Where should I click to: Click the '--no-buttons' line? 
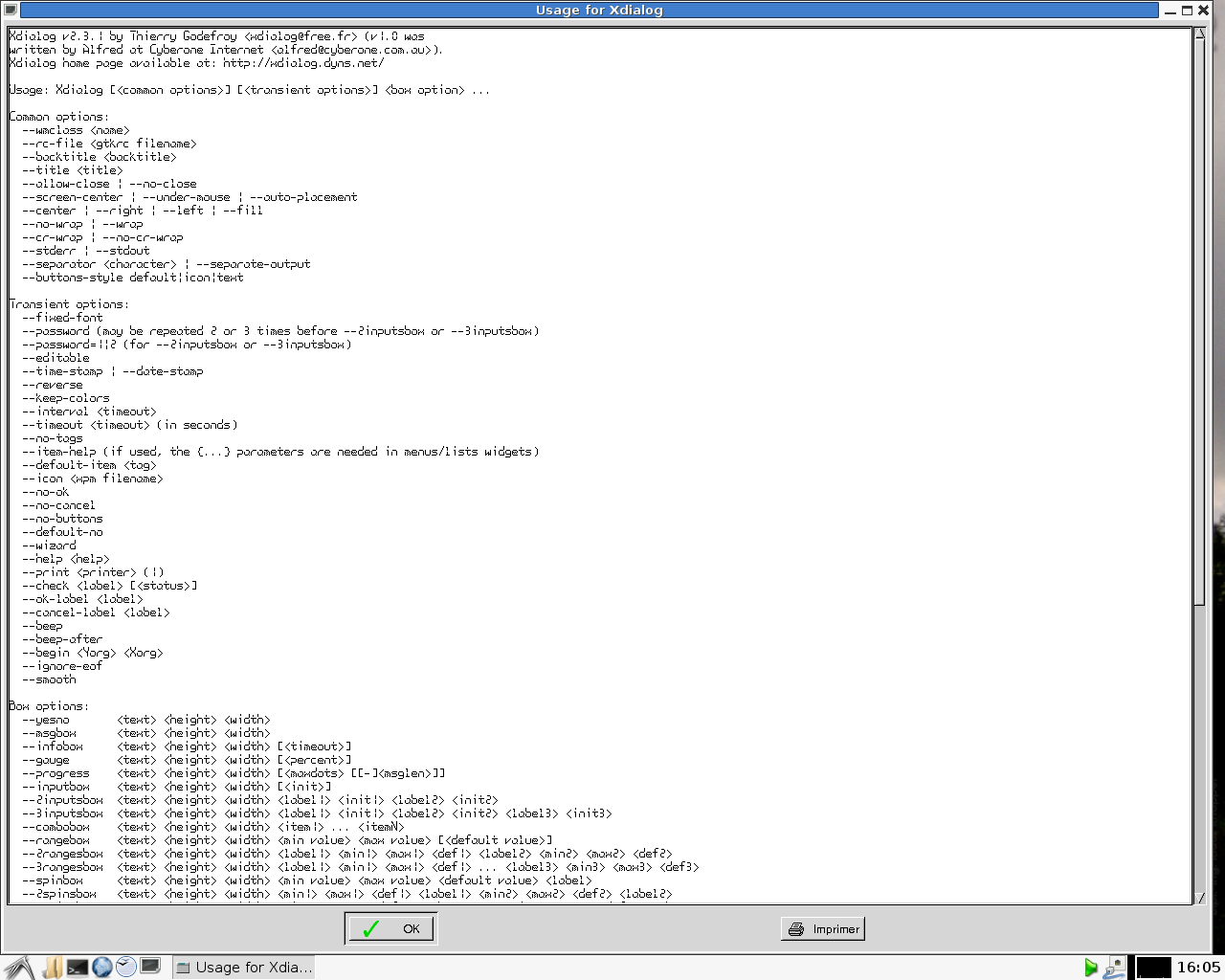(62, 519)
